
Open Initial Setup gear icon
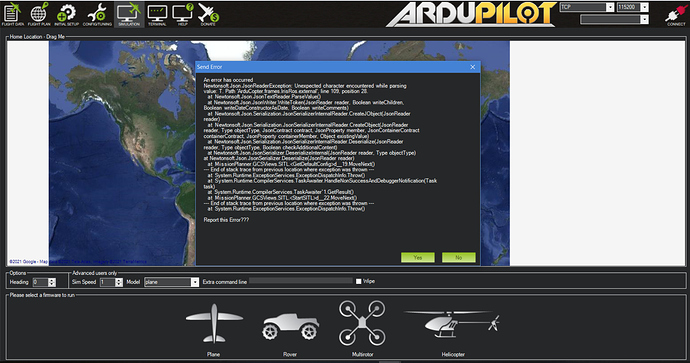(66, 14)
